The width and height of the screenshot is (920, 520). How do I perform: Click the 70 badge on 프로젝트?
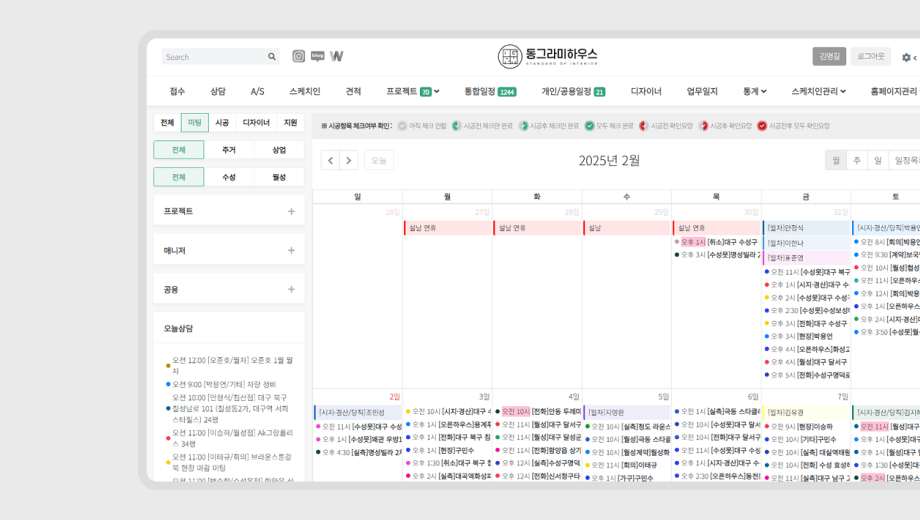pos(426,92)
